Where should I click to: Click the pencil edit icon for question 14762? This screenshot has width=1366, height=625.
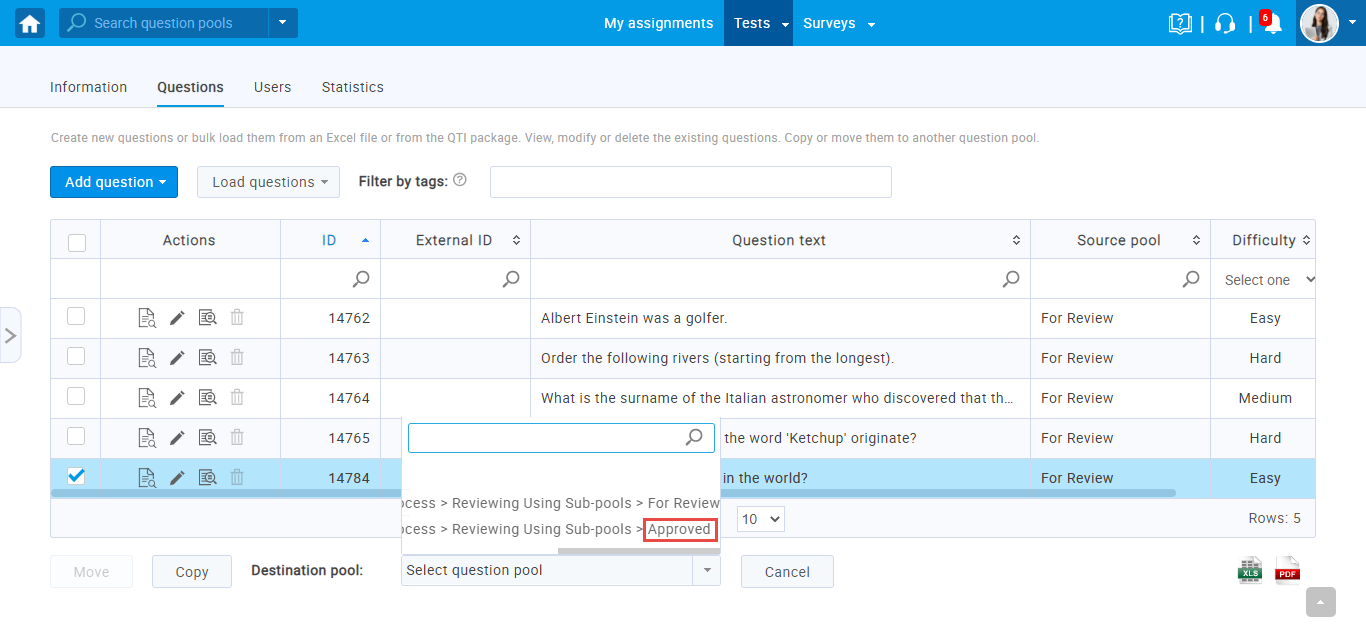point(177,318)
